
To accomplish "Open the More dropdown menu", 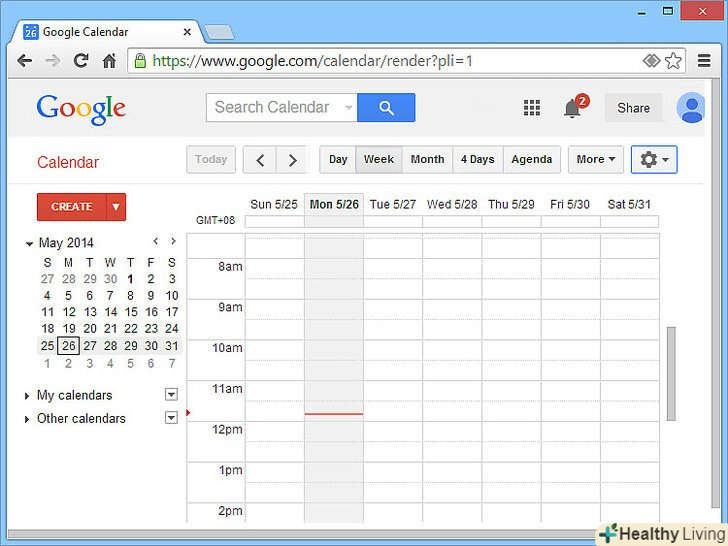I will (x=596, y=160).
